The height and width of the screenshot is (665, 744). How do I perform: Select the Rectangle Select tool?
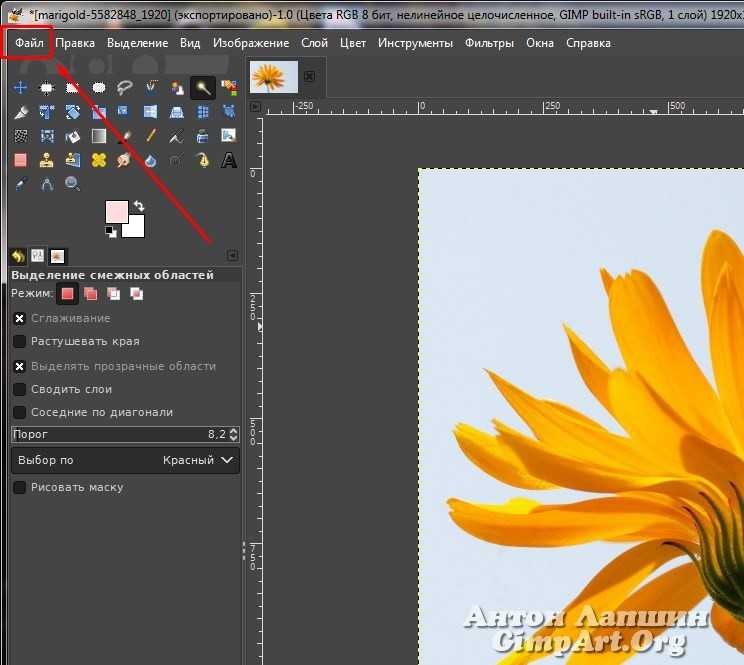click(x=72, y=87)
